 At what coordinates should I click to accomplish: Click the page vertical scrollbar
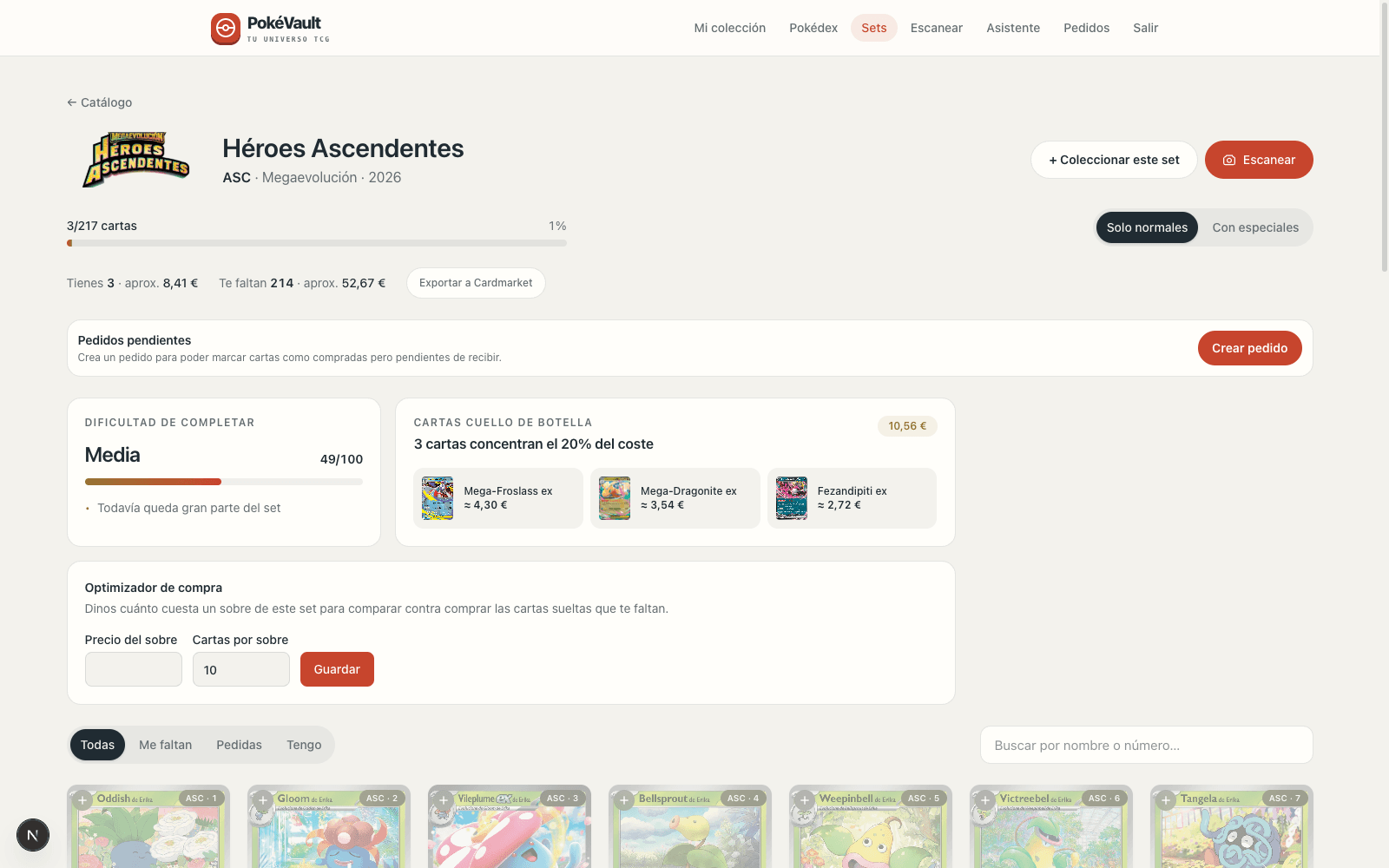(x=1384, y=139)
